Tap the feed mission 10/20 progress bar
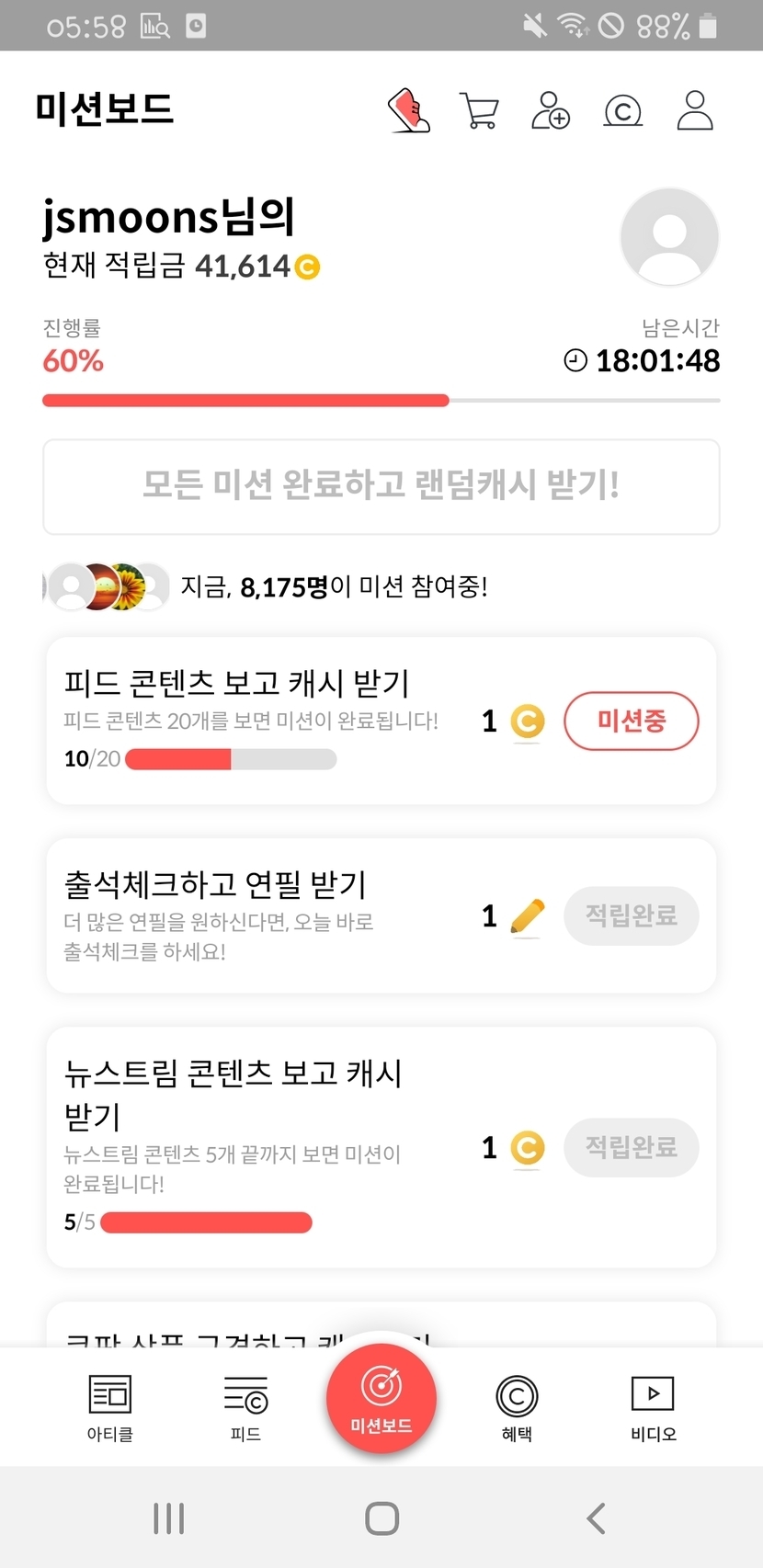763x1568 pixels. tap(231, 759)
